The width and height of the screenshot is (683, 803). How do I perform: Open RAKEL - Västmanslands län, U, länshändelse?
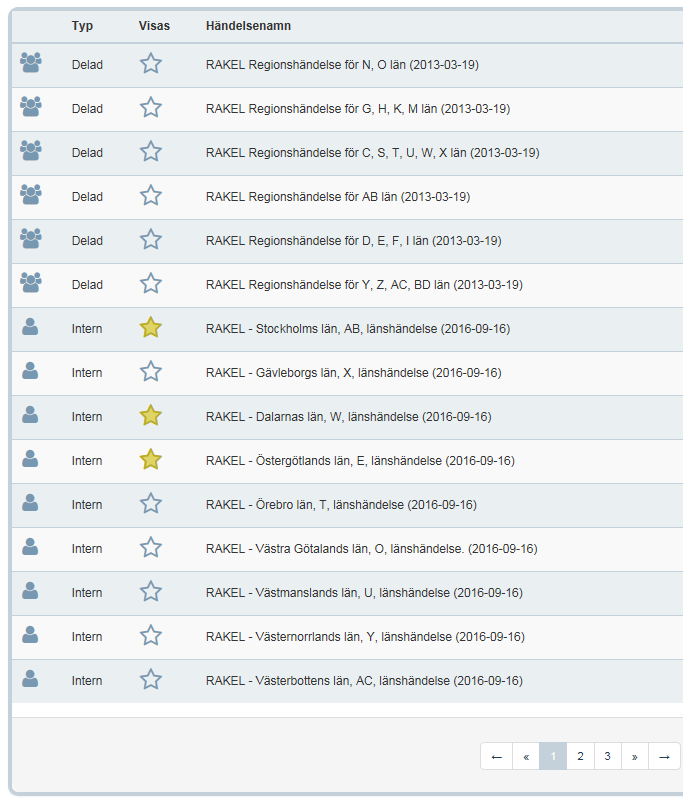point(364,594)
